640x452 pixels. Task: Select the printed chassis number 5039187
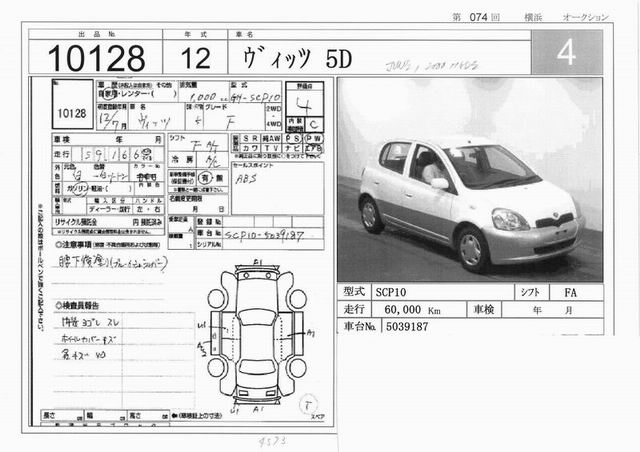(407, 327)
